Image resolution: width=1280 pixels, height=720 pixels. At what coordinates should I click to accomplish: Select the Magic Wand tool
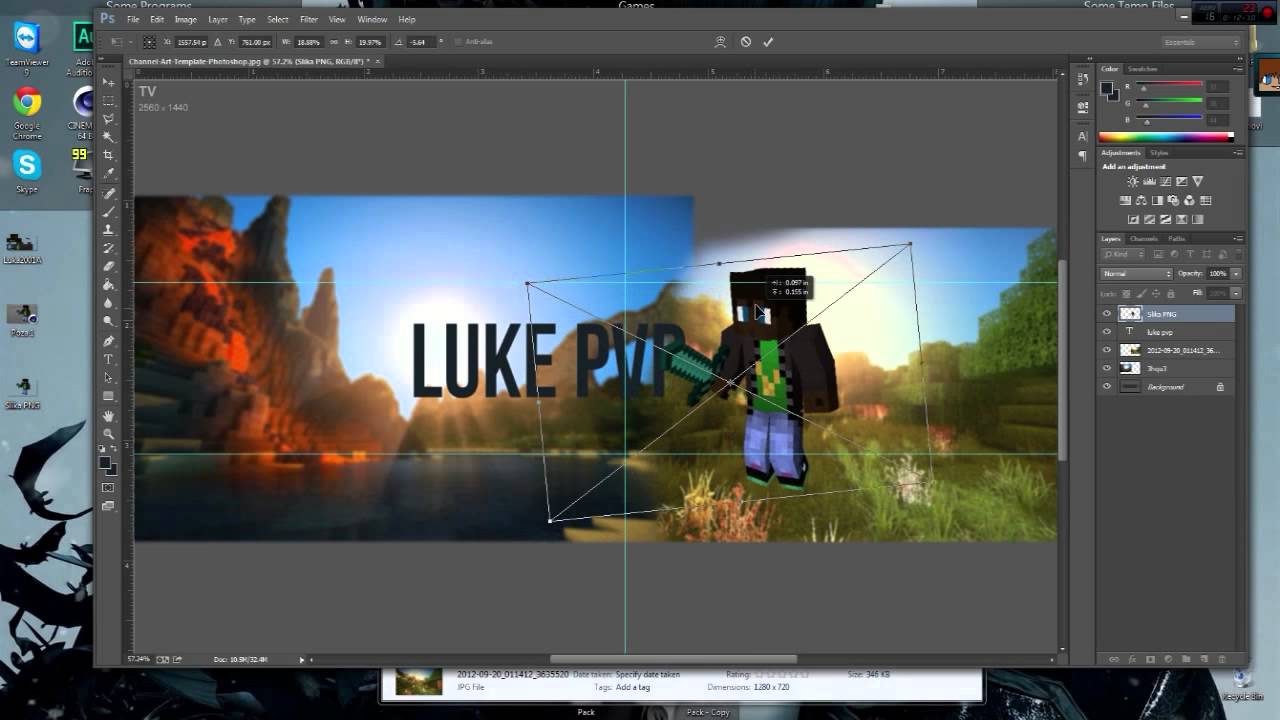point(109,137)
